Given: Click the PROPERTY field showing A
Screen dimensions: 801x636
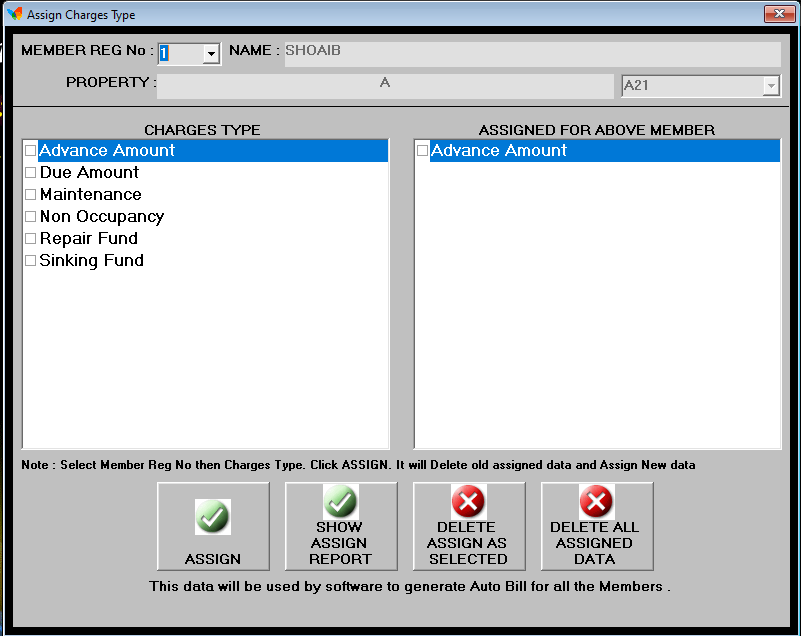Looking at the screenshot, I should click(385, 86).
